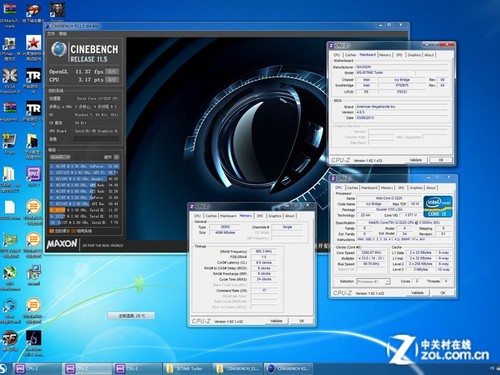
Task: Click the 细节 details button in Cinebench ranking
Action: tap(111, 157)
